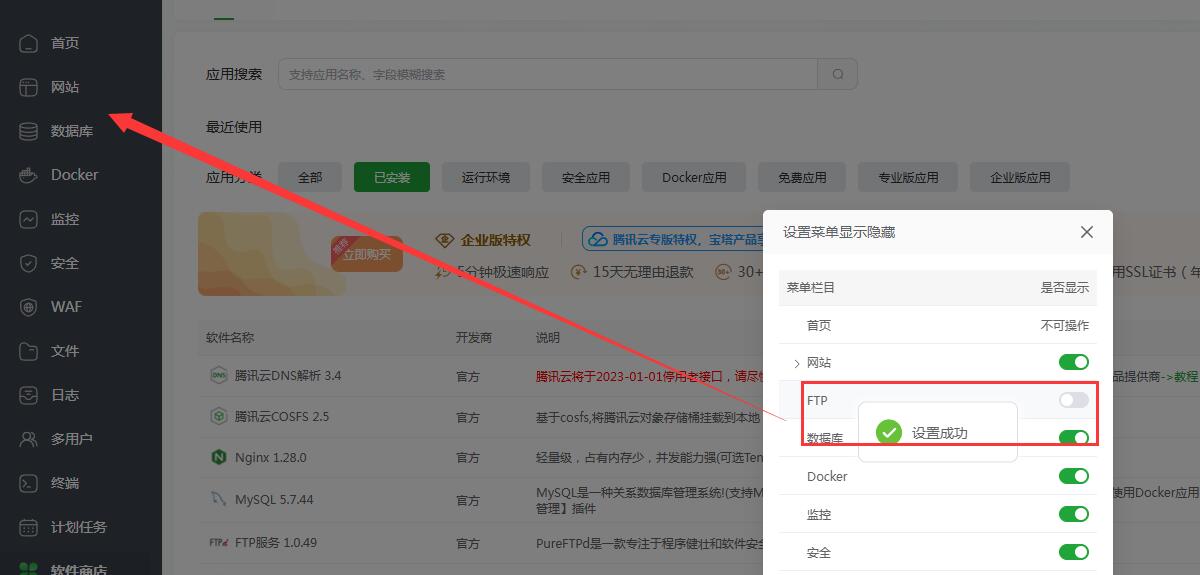Turn off the 监控 menu toggle
1200x575 pixels.
[1073, 514]
